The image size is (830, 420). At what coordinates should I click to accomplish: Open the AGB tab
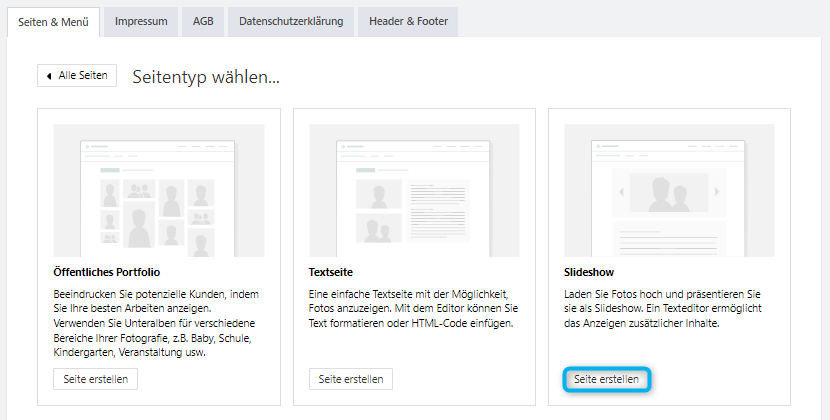tap(203, 22)
